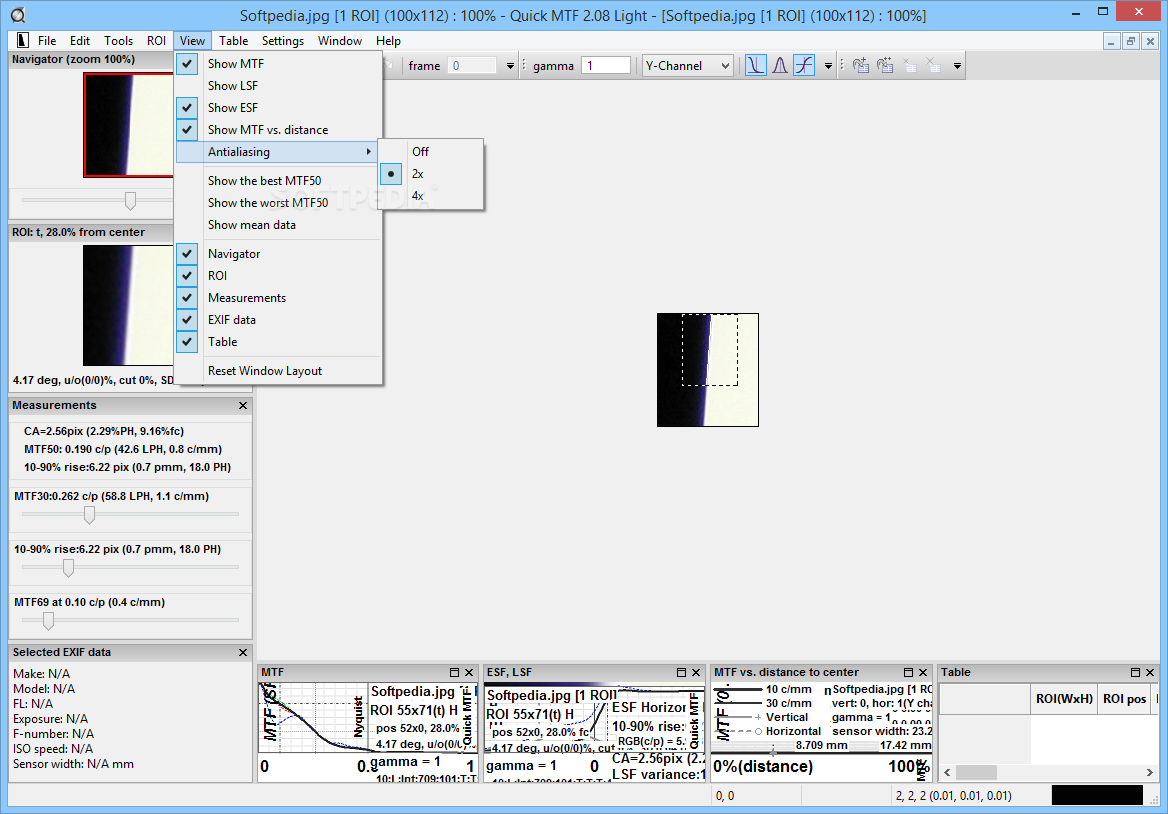
Task: Close the Table panel
Action: click(1150, 672)
